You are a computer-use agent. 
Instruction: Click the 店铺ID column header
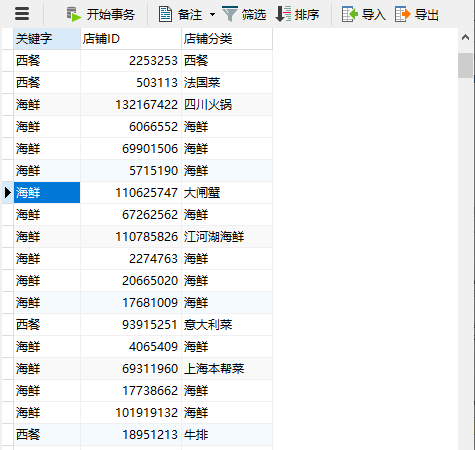coord(131,39)
